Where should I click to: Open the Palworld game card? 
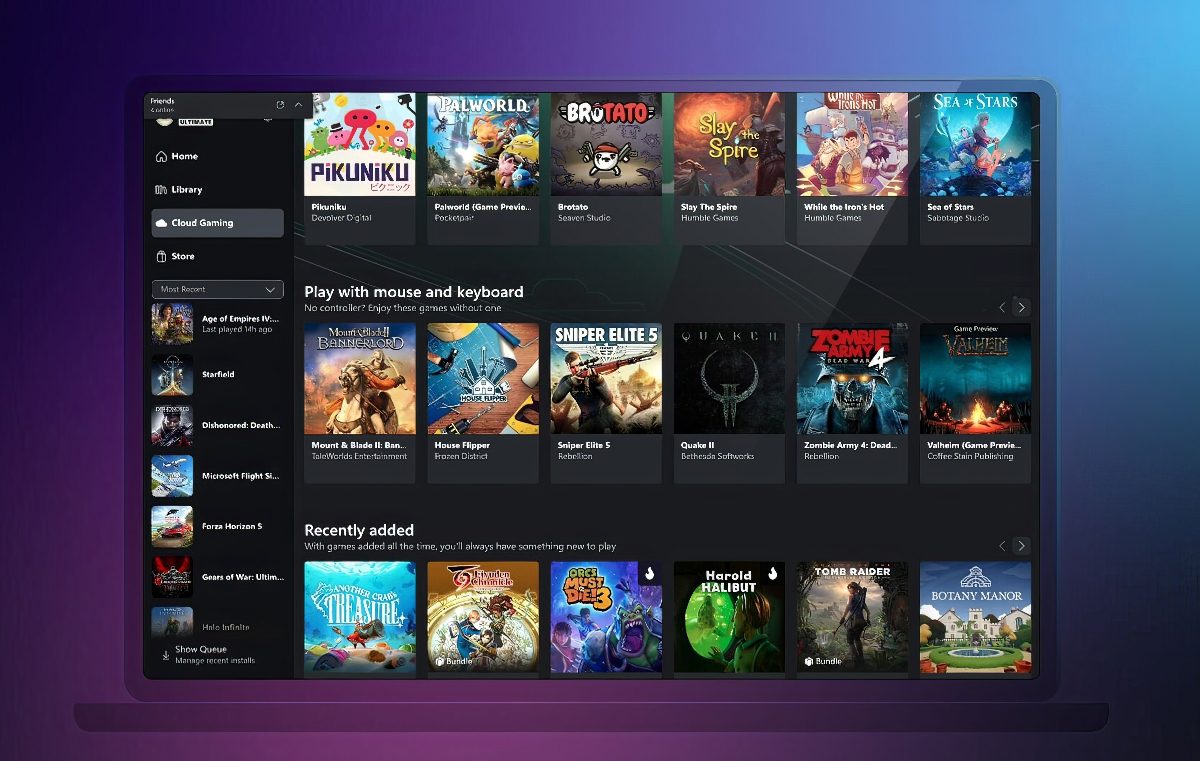(x=483, y=168)
